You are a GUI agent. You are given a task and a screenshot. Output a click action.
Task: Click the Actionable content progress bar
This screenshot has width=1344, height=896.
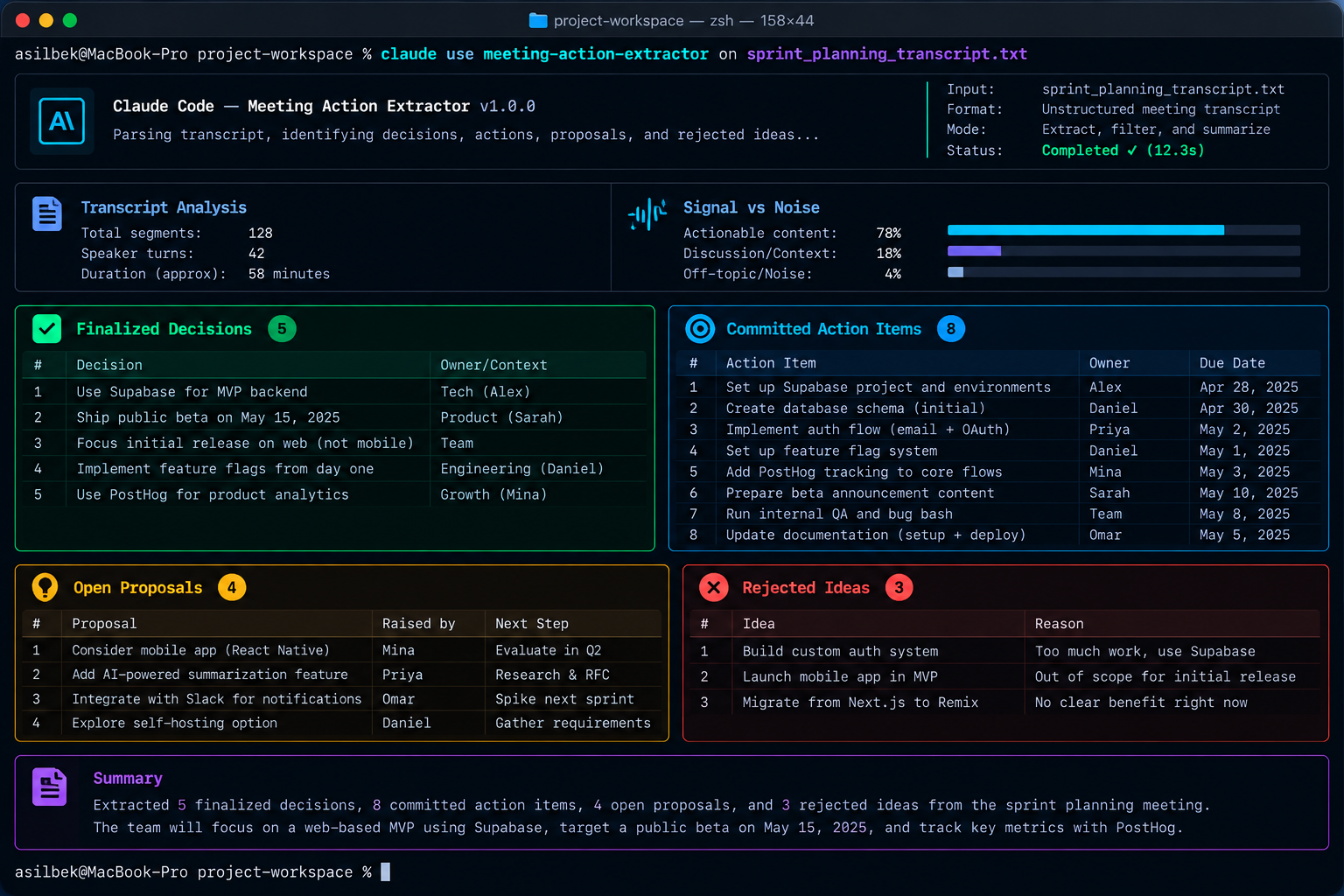[x=1123, y=230]
